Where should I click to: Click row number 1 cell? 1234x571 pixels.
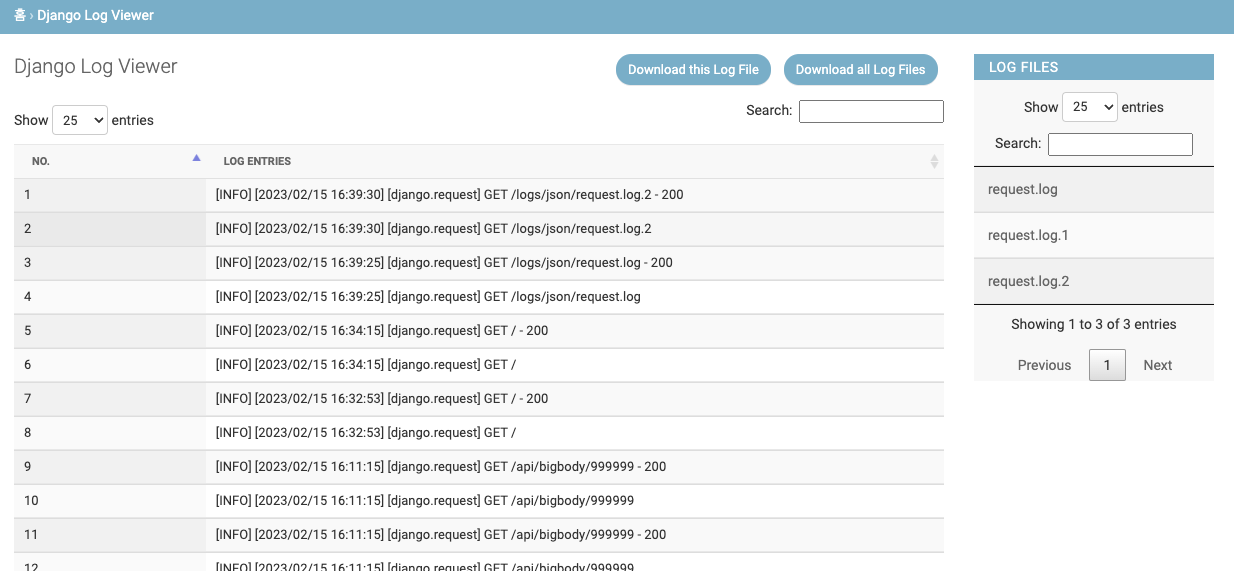(110, 195)
